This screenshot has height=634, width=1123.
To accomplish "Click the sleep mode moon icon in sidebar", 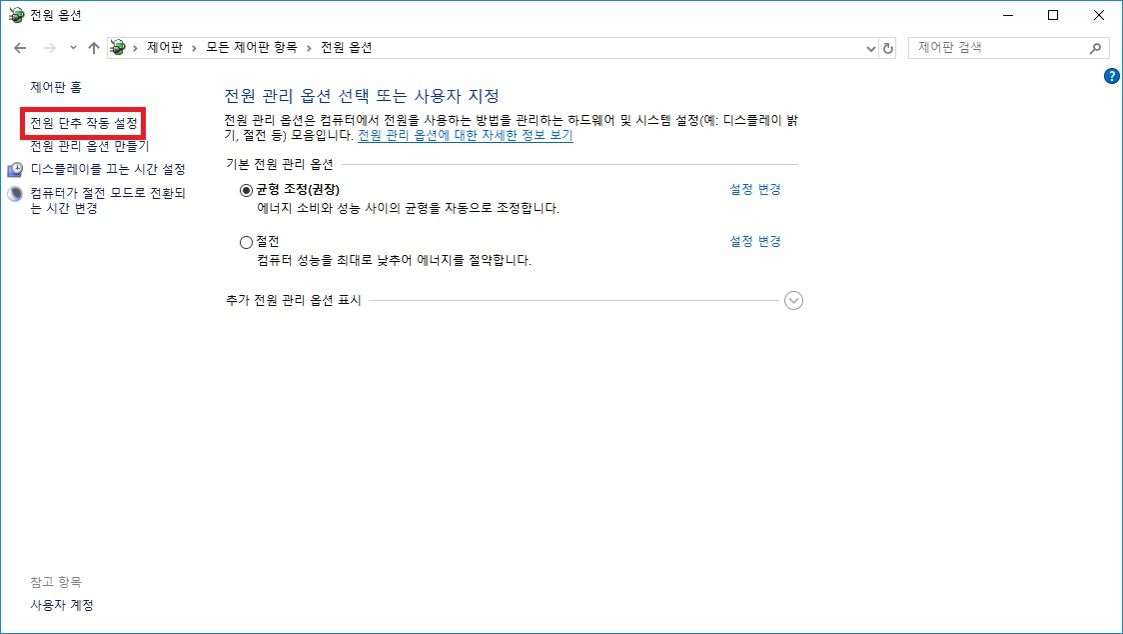I will pos(15,194).
